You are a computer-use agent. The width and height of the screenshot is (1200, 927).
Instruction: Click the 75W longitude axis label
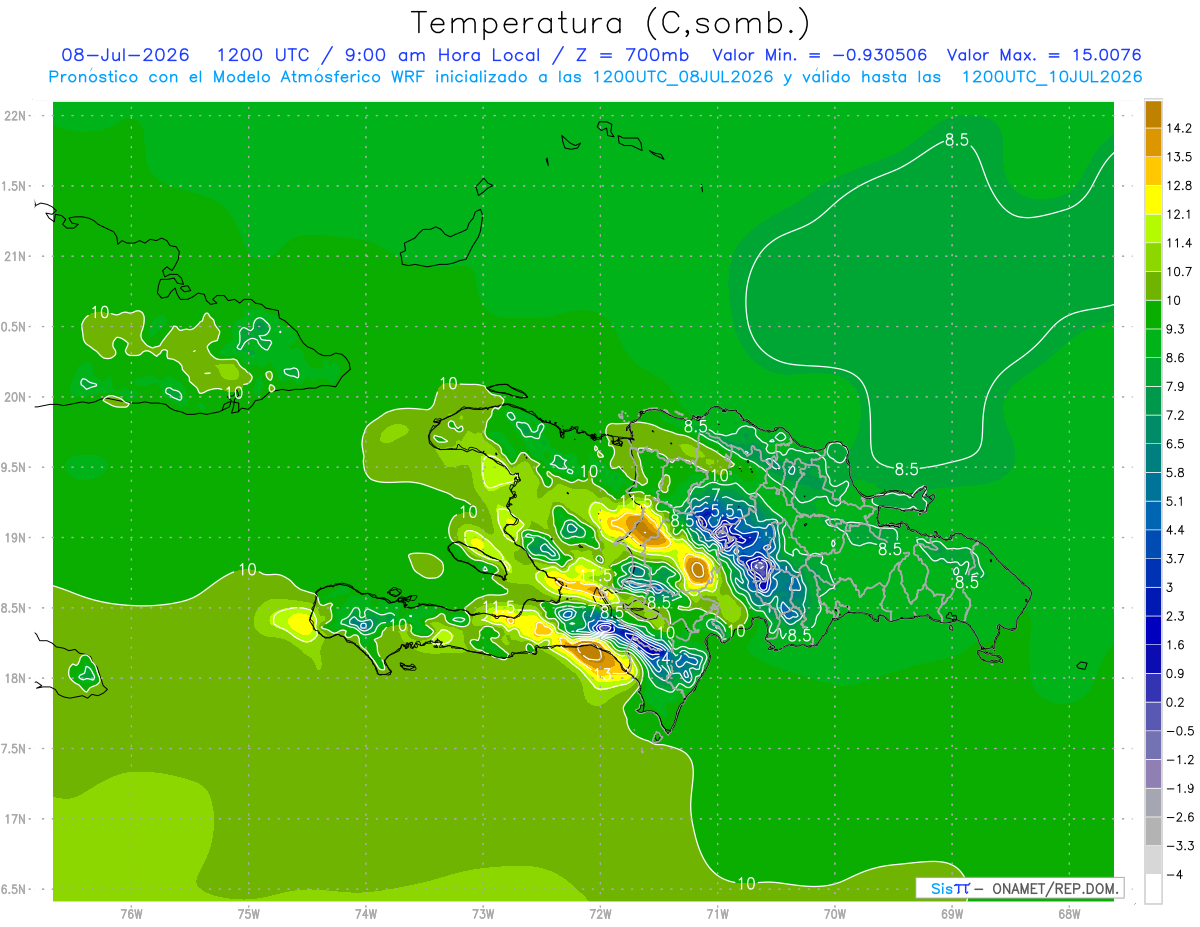coord(248,913)
